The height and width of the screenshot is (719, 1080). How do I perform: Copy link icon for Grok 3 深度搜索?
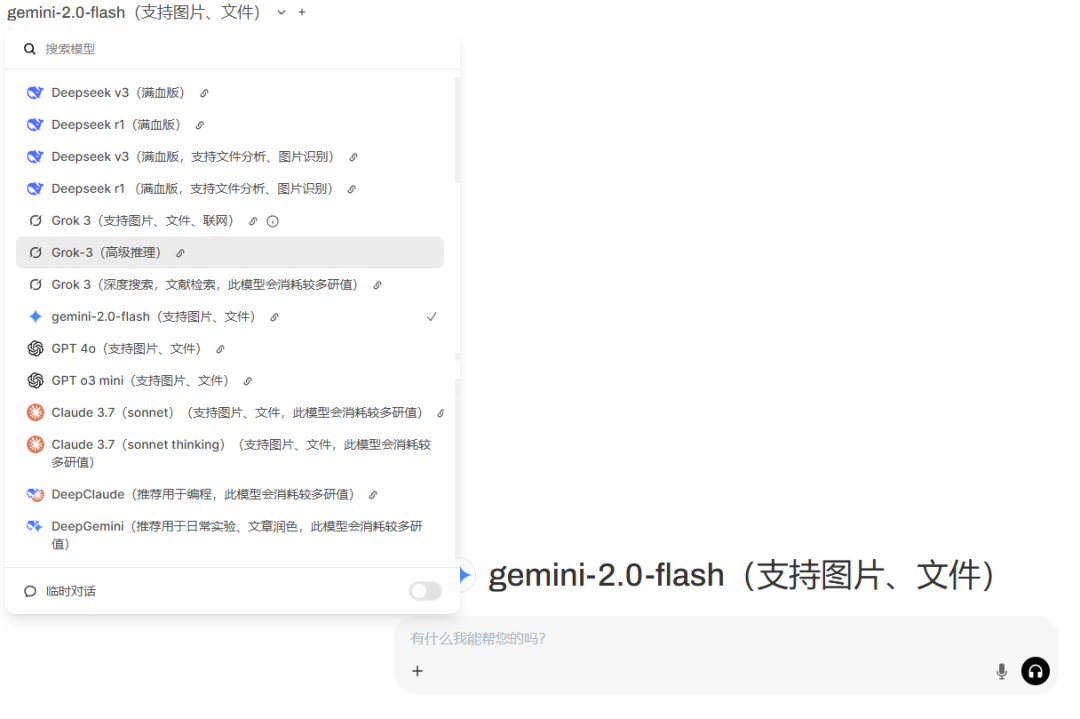point(377,285)
